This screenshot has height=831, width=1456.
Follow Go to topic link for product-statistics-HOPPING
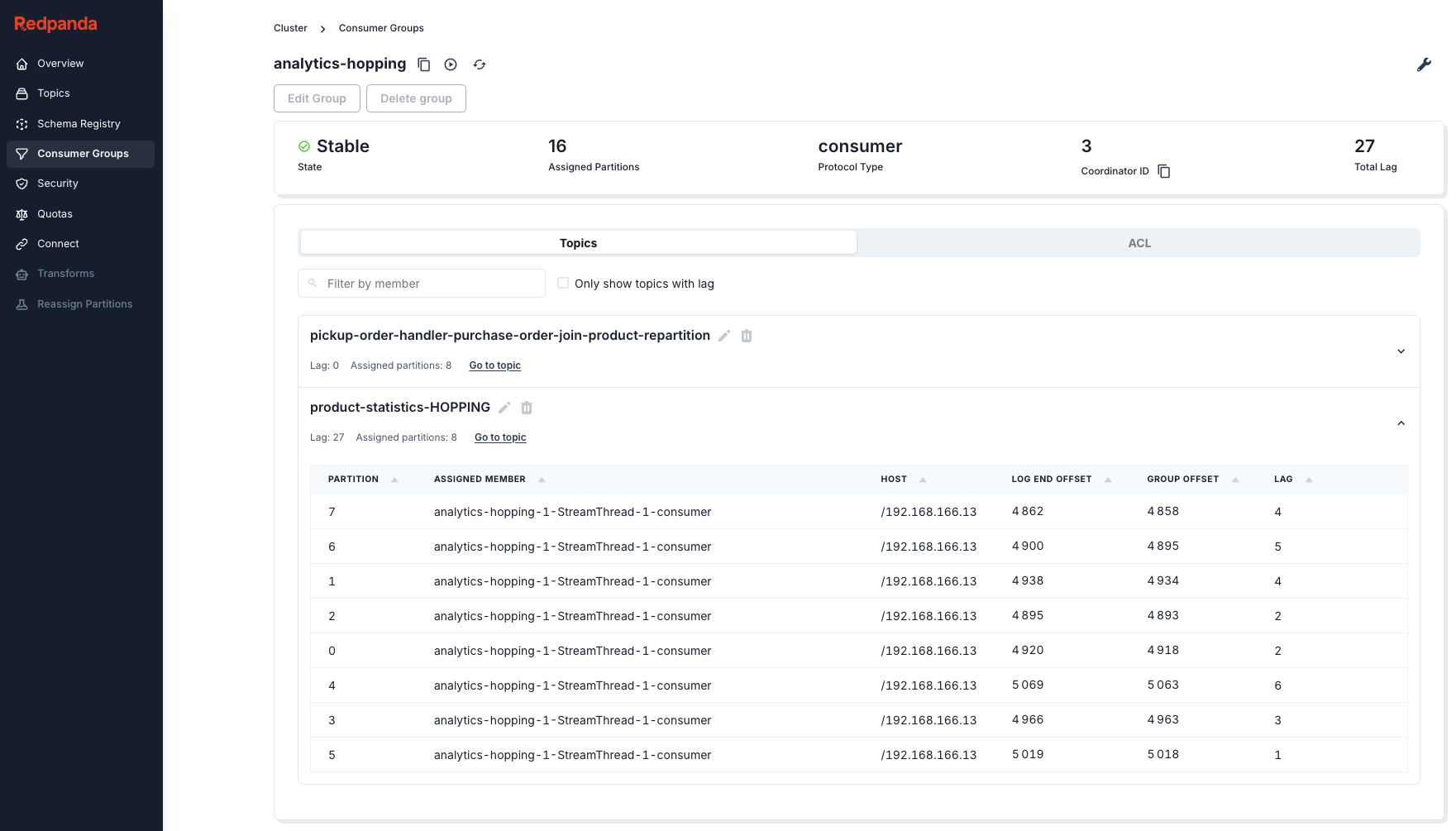click(500, 437)
